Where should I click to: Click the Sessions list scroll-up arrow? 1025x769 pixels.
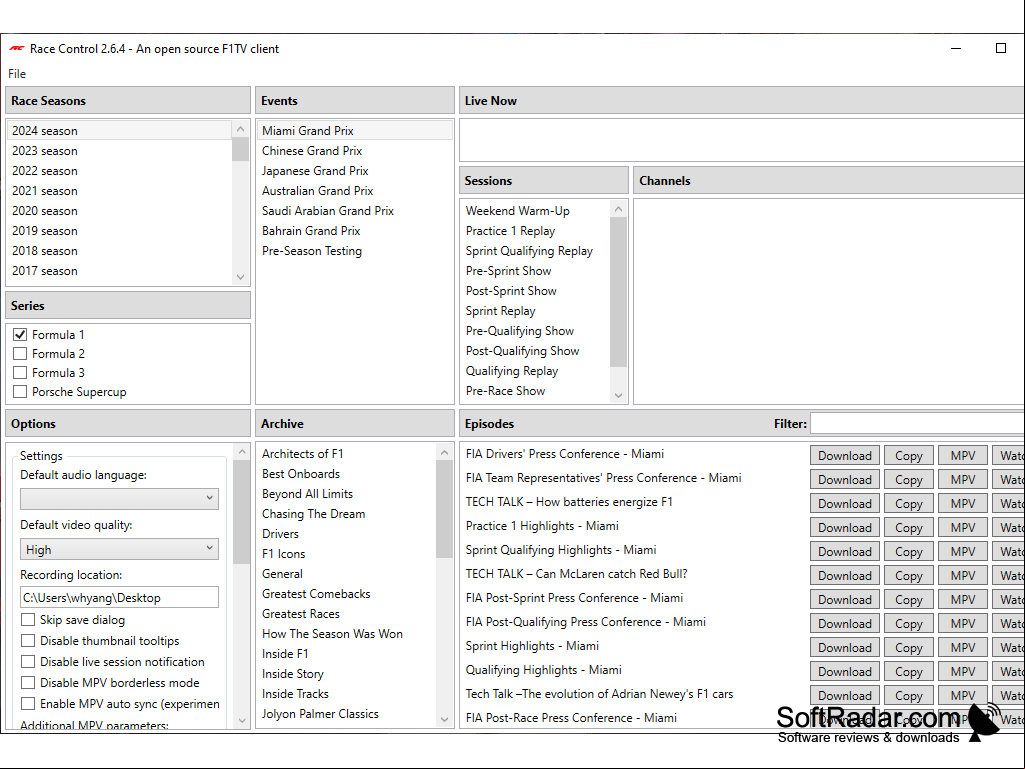click(618, 209)
